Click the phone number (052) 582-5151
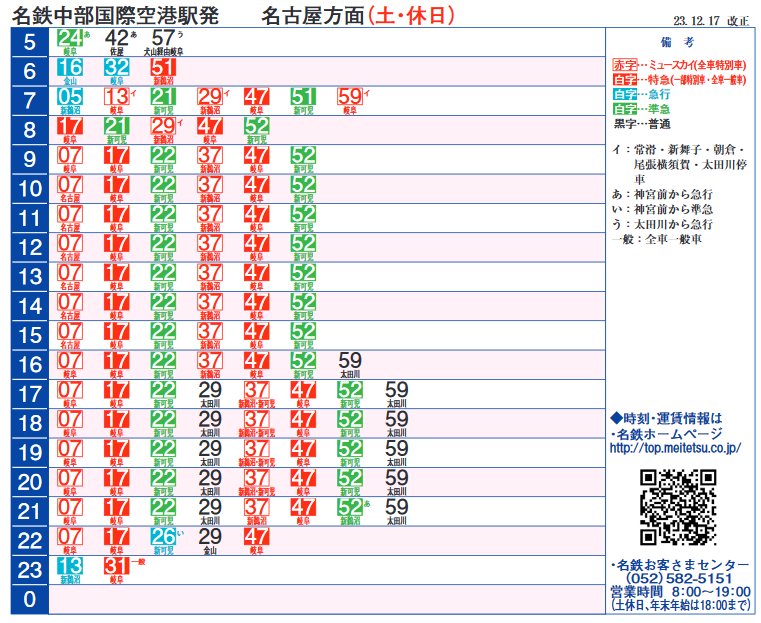The image size is (761, 623). pos(679,579)
